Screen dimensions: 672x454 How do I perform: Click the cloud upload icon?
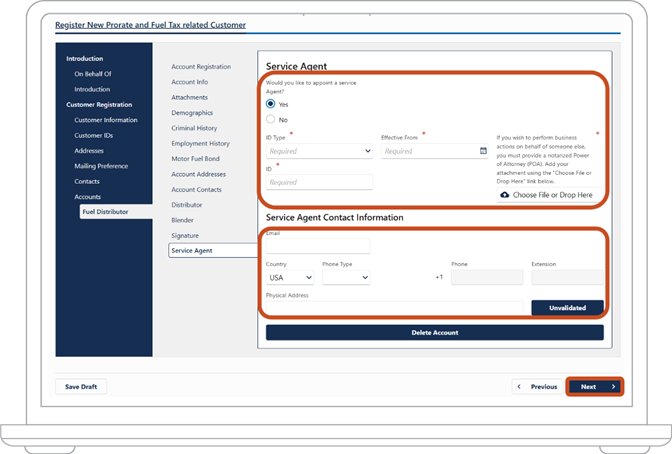click(505, 195)
